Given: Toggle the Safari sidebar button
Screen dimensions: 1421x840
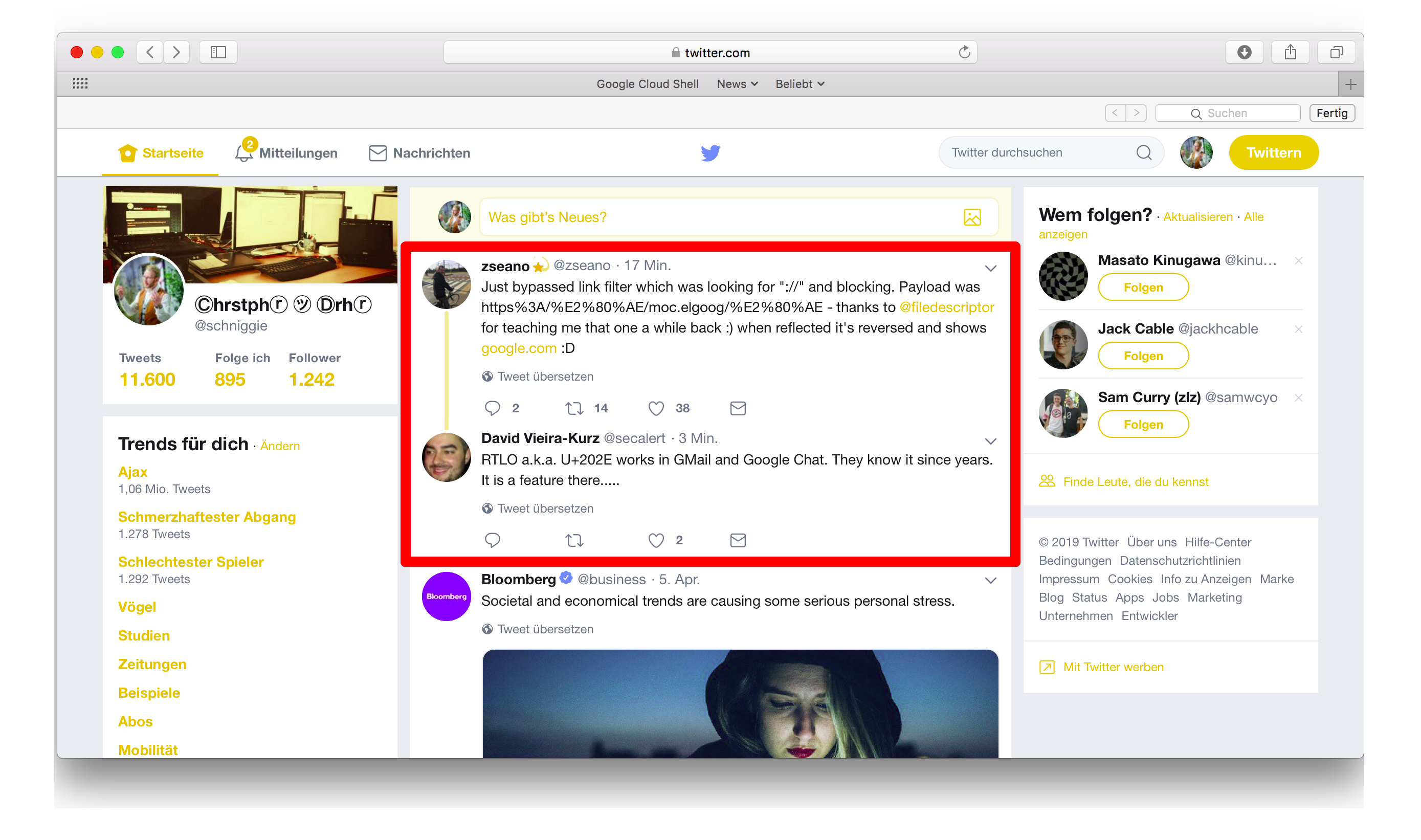Looking at the screenshot, I should (218, 53).
